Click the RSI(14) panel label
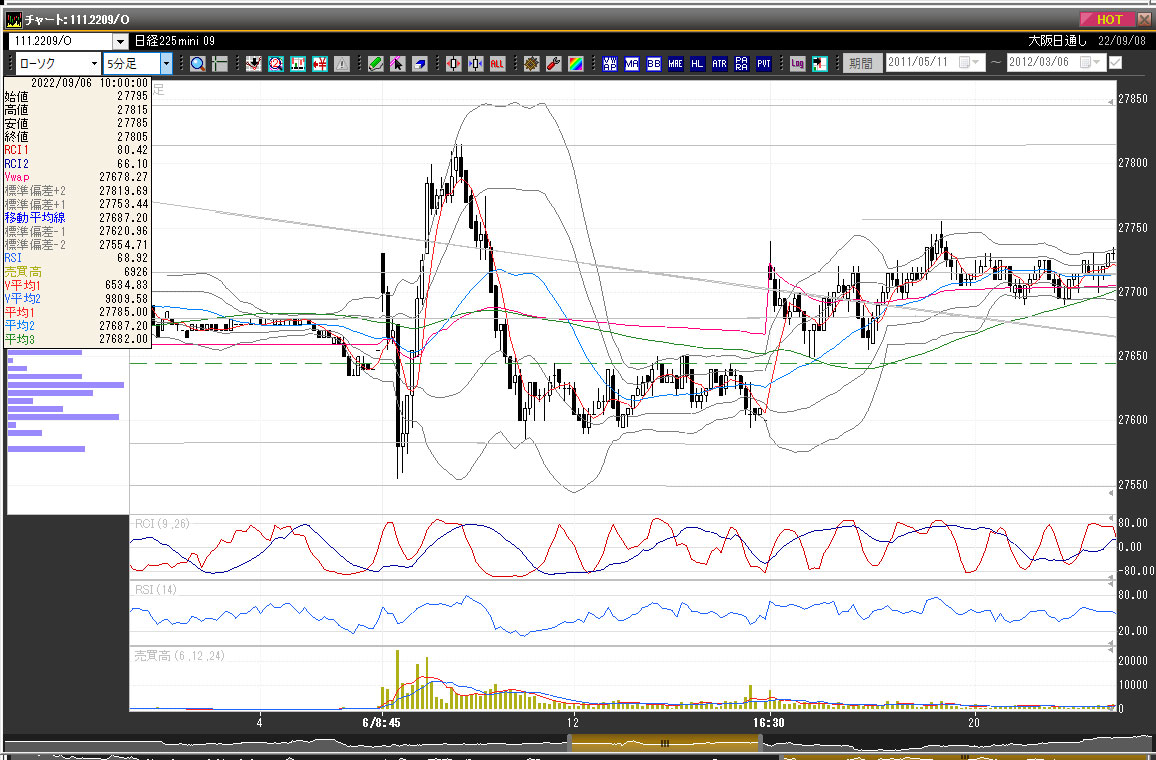The width and height of the screenshot is (1156, 760). (x=156, y=590)
